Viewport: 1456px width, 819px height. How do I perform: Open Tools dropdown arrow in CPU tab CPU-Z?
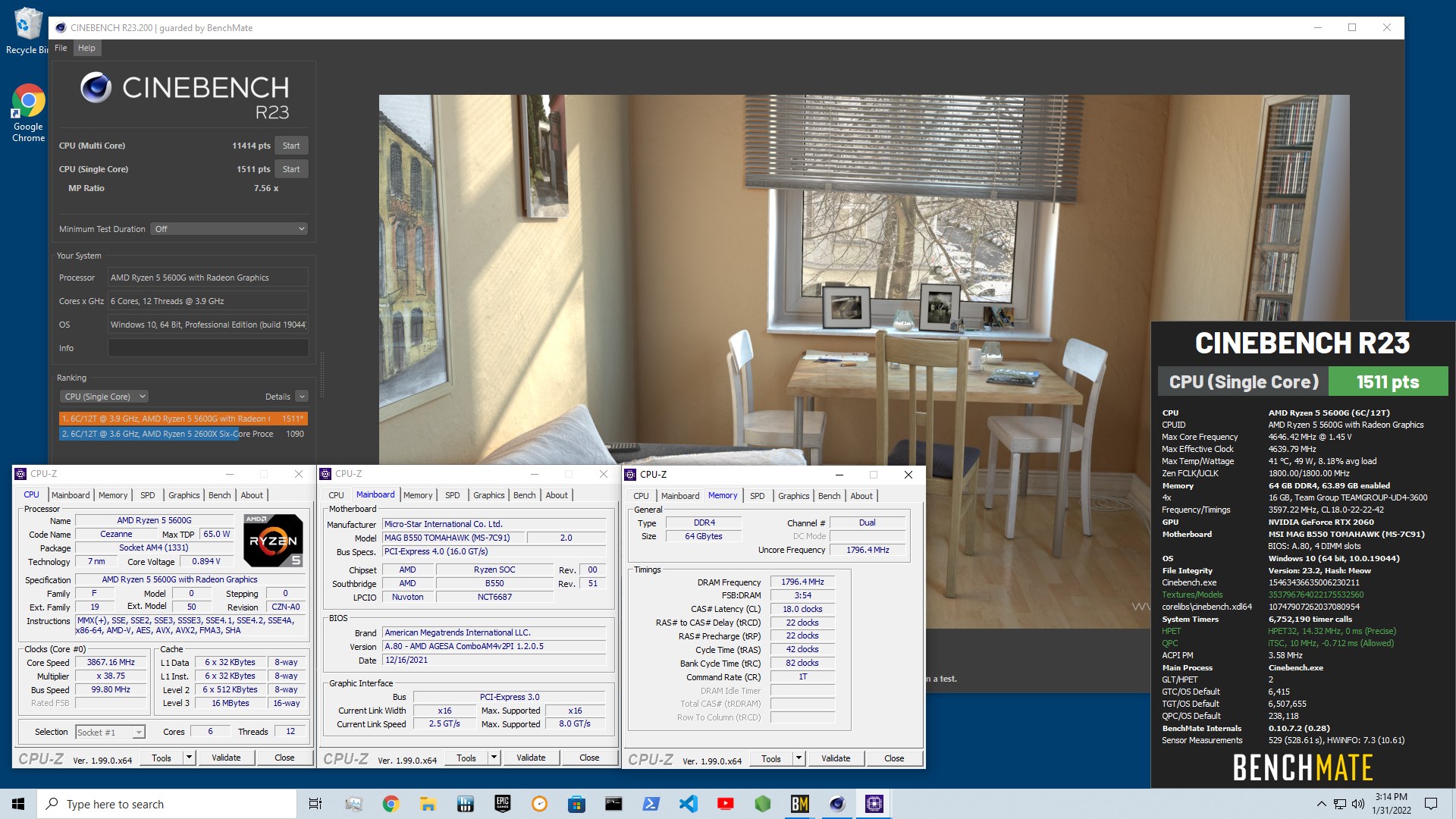[189, 758]
